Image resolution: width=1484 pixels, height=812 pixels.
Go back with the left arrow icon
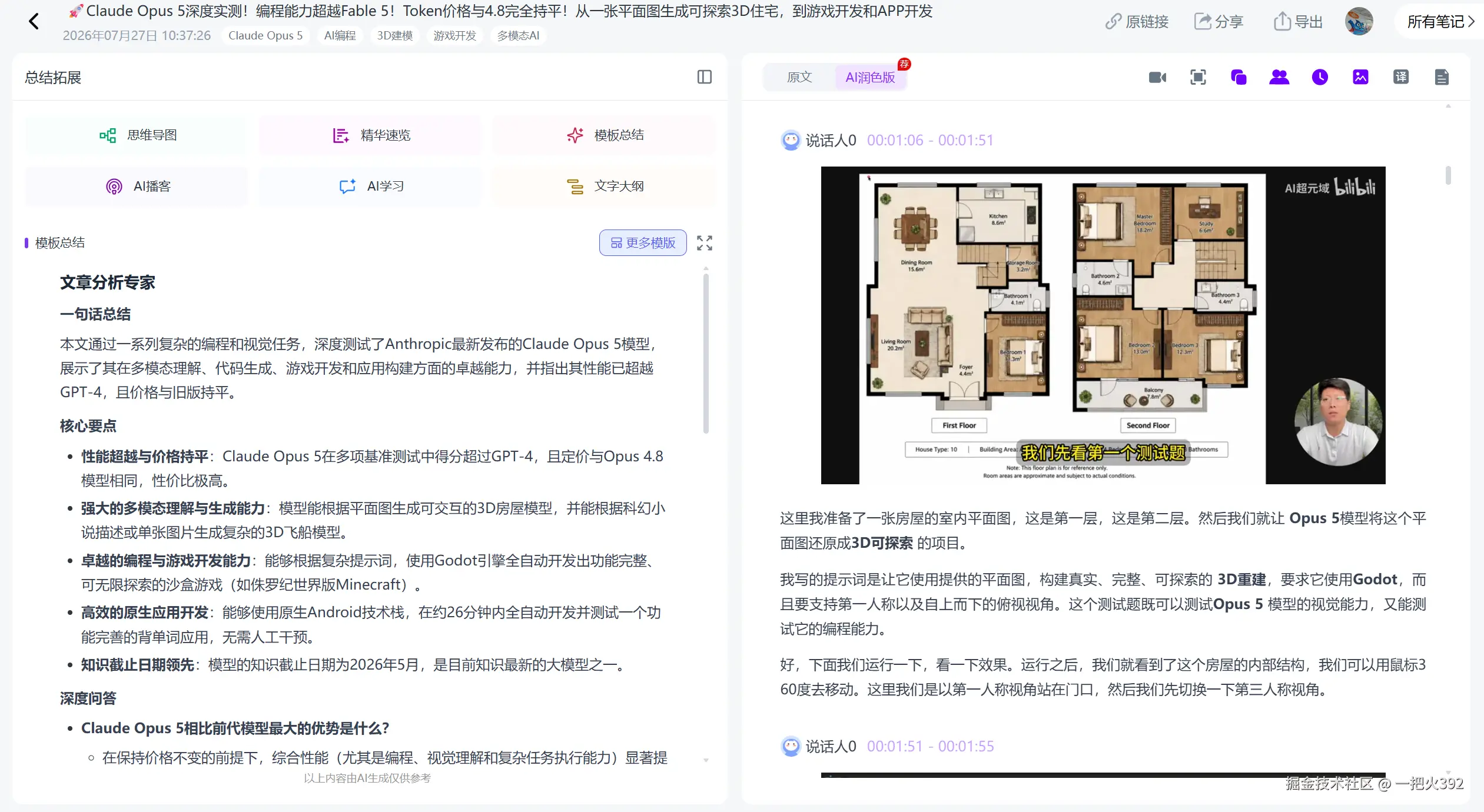(x=34, y=22)
